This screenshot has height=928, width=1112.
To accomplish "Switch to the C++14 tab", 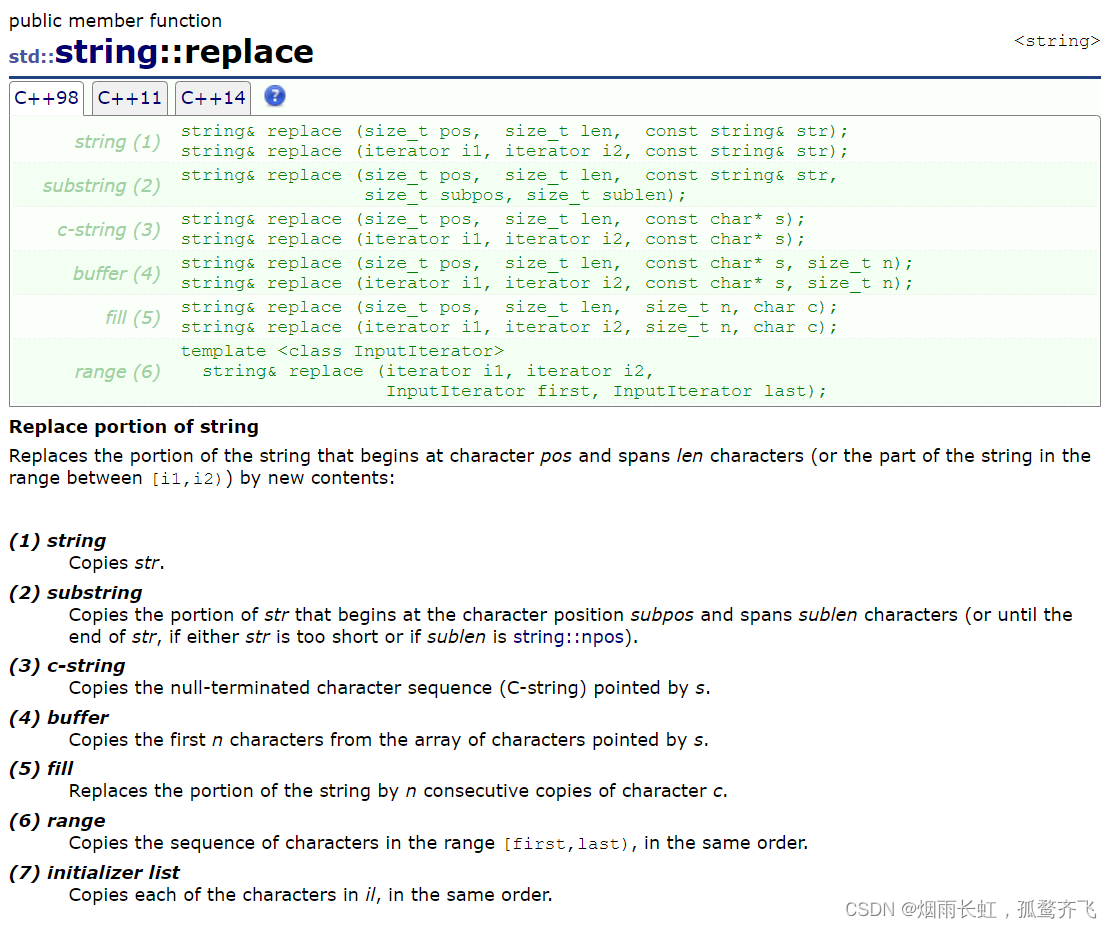I will 212,98.
